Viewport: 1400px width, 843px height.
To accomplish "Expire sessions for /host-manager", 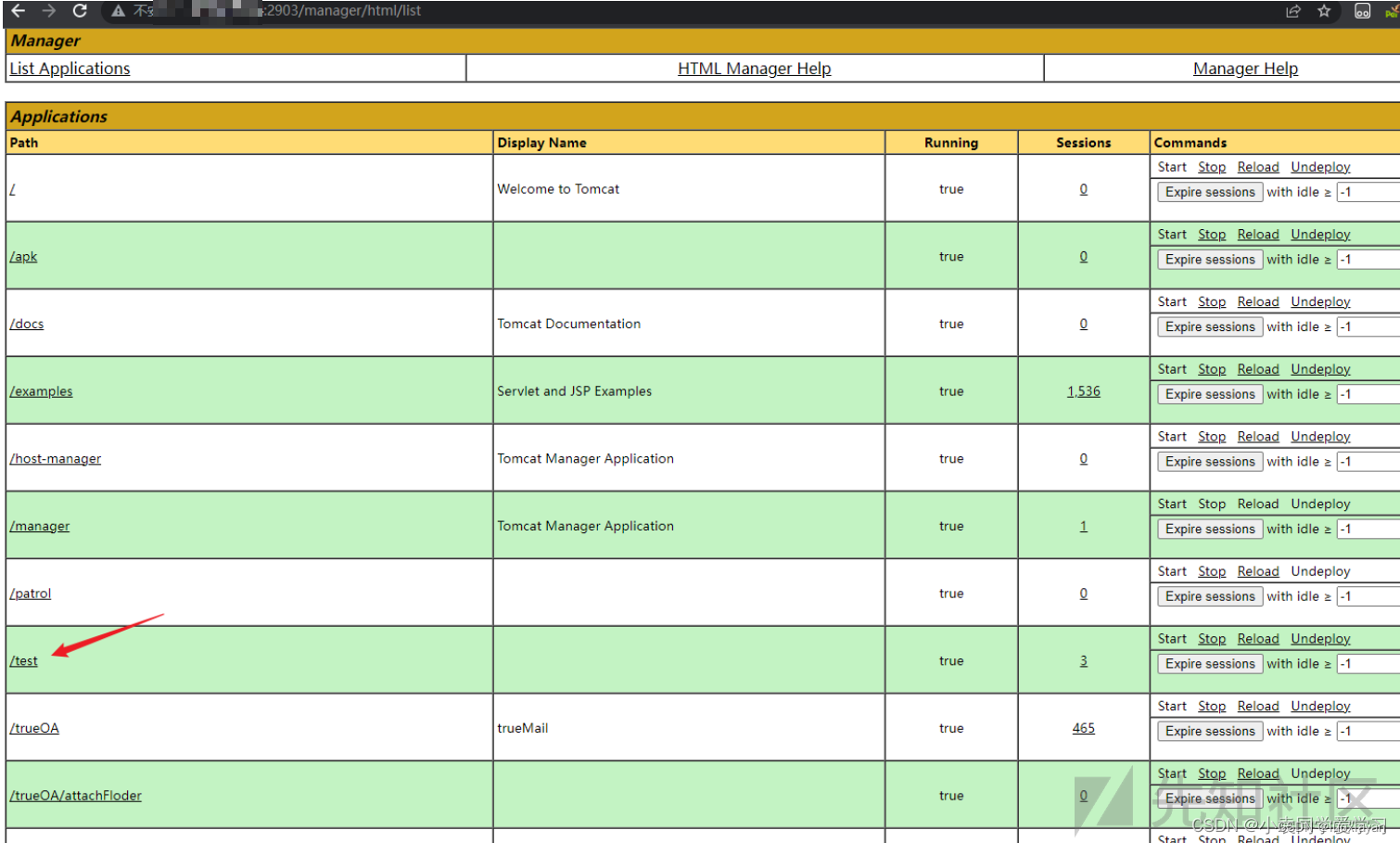I will pyautogui.click(x=1210, y=462).
